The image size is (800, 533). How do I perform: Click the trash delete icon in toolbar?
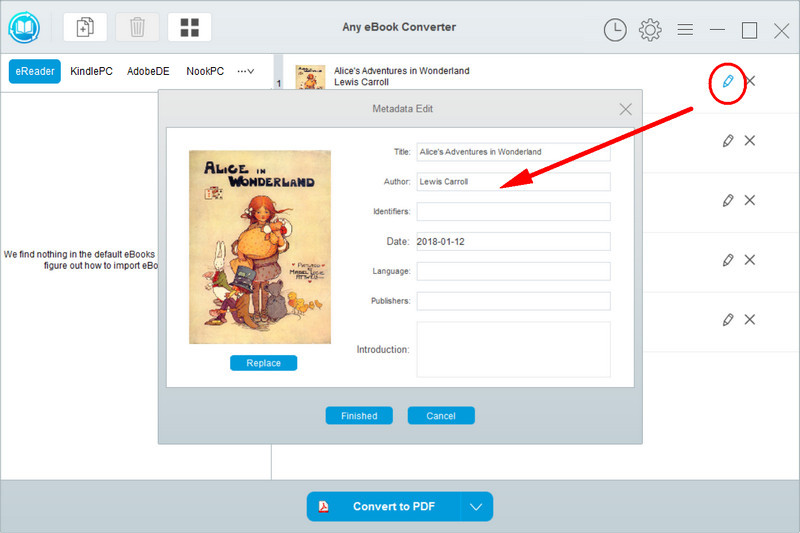[x=137, y=28]
